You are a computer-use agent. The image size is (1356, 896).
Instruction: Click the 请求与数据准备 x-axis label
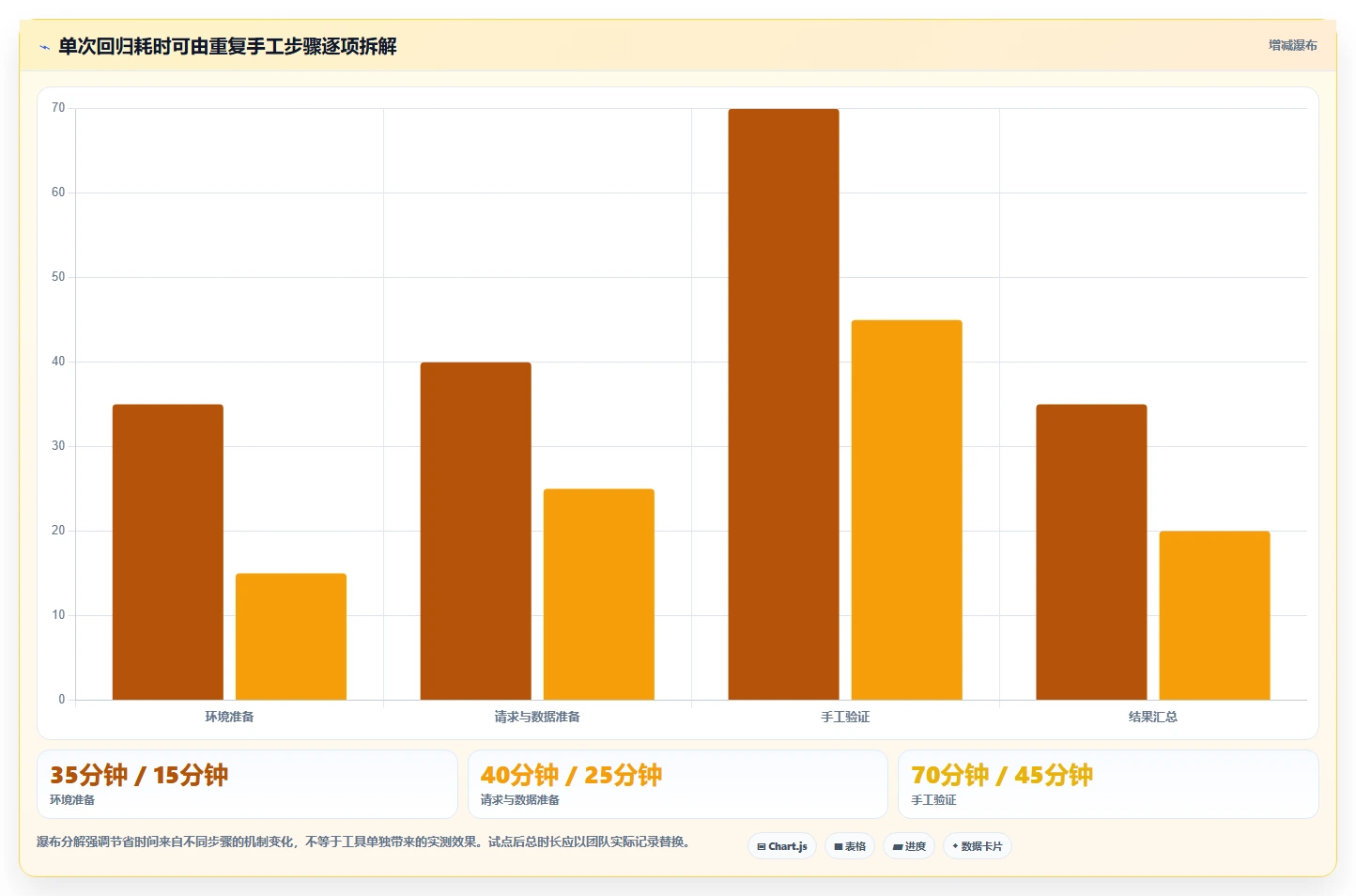537,717
